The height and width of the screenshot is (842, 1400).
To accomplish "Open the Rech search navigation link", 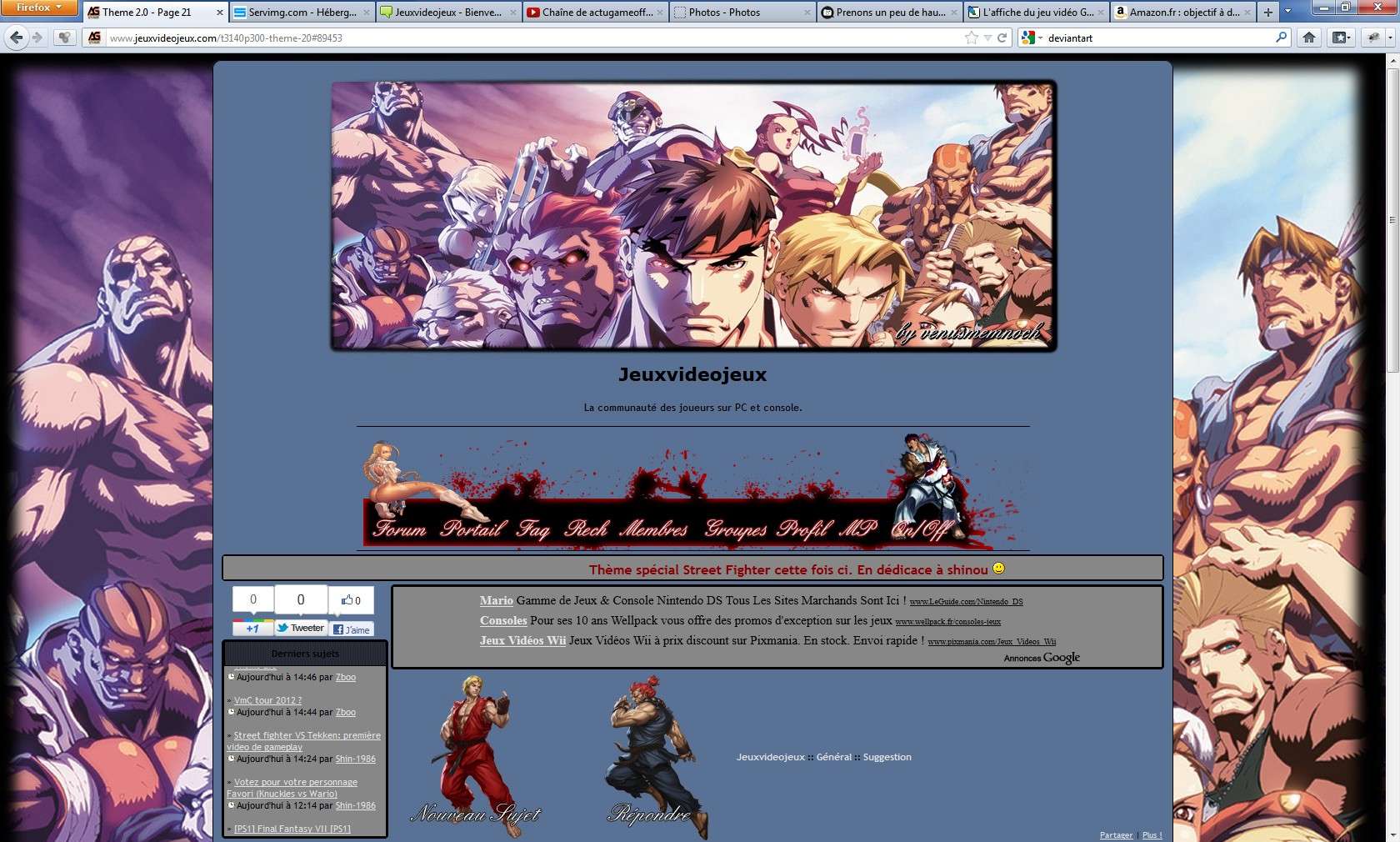I will tap(587, 529).
